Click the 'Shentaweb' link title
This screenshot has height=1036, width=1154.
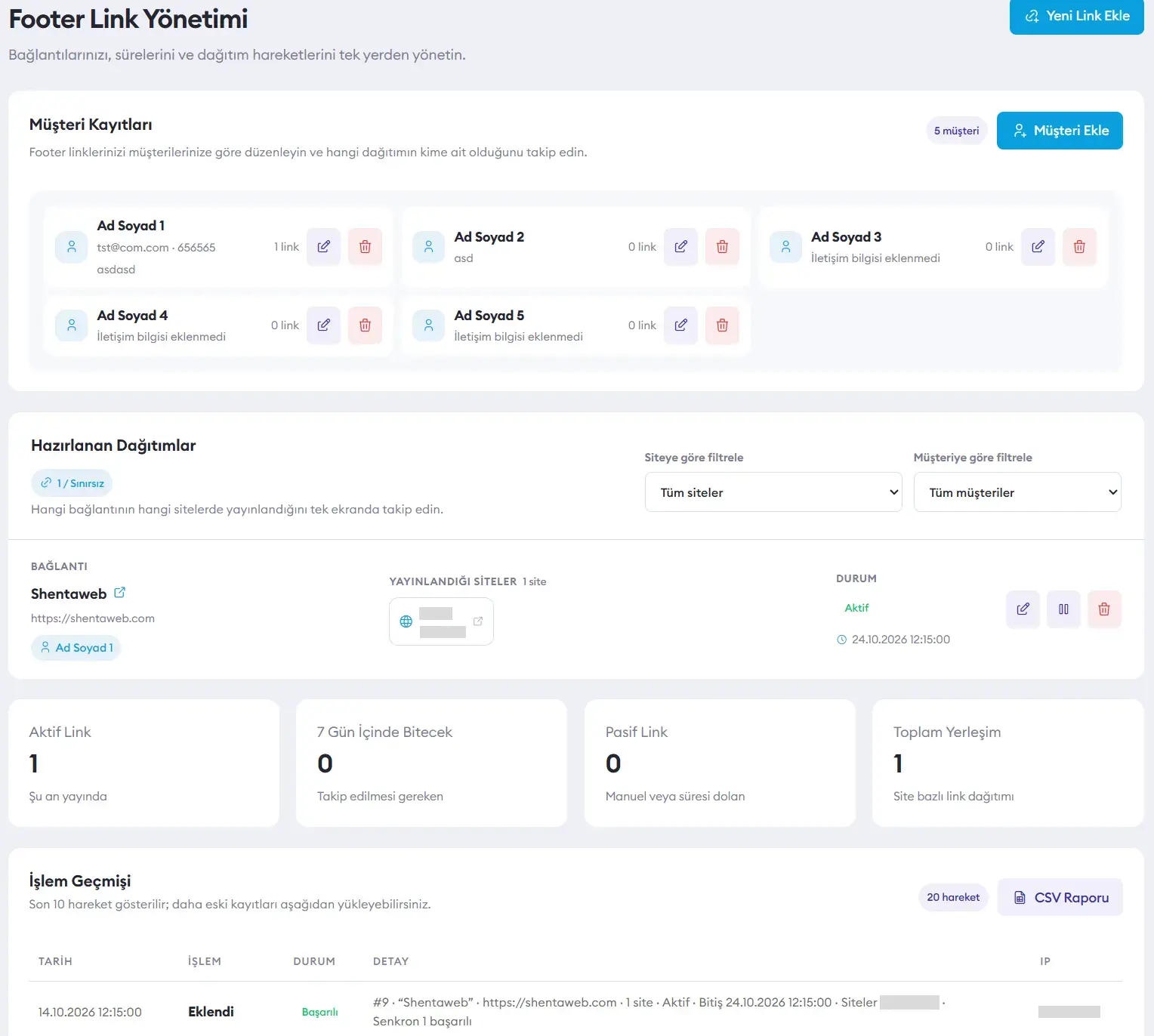tap(69, 594)
